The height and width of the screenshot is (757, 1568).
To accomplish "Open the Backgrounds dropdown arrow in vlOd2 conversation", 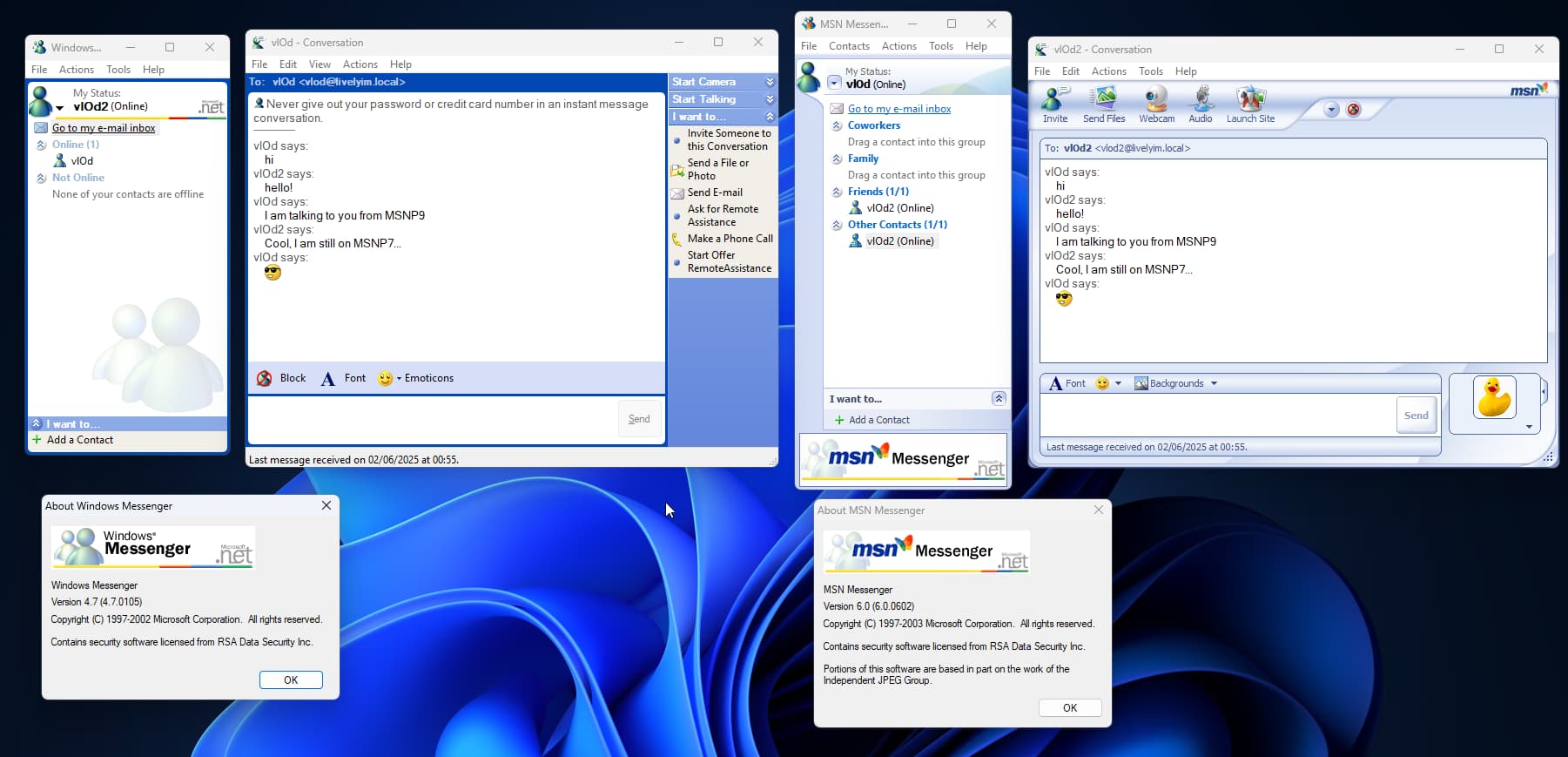I will point(1214,383).
